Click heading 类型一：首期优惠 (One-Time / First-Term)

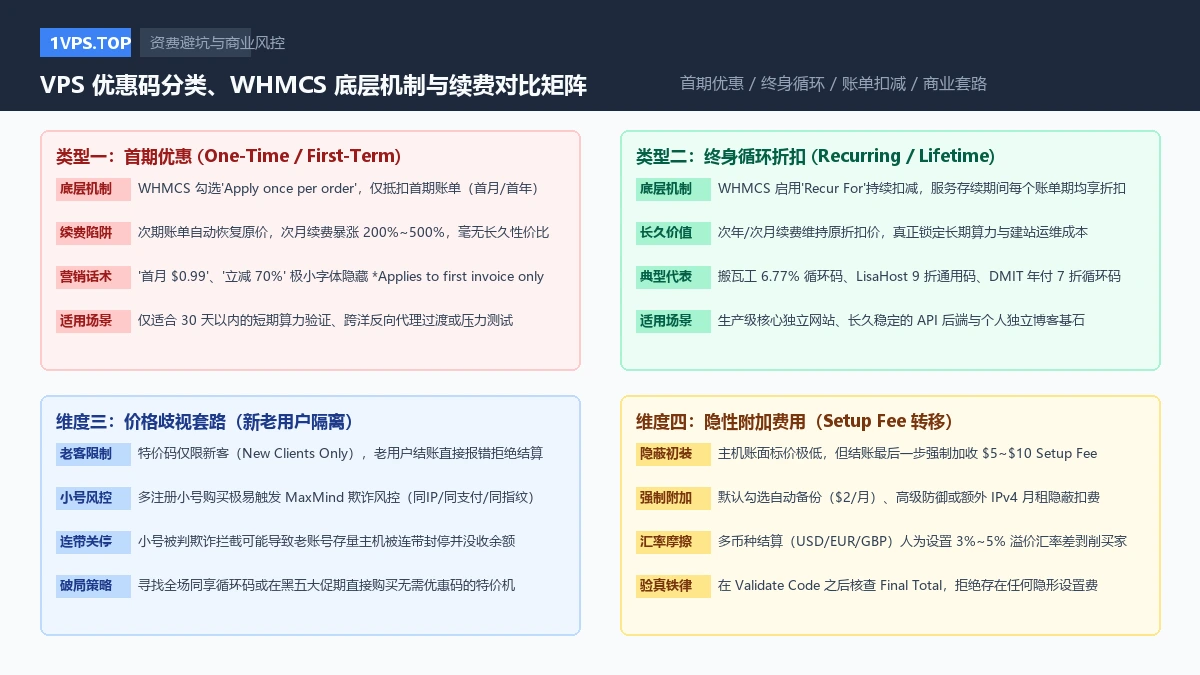[x=228, y=156]
